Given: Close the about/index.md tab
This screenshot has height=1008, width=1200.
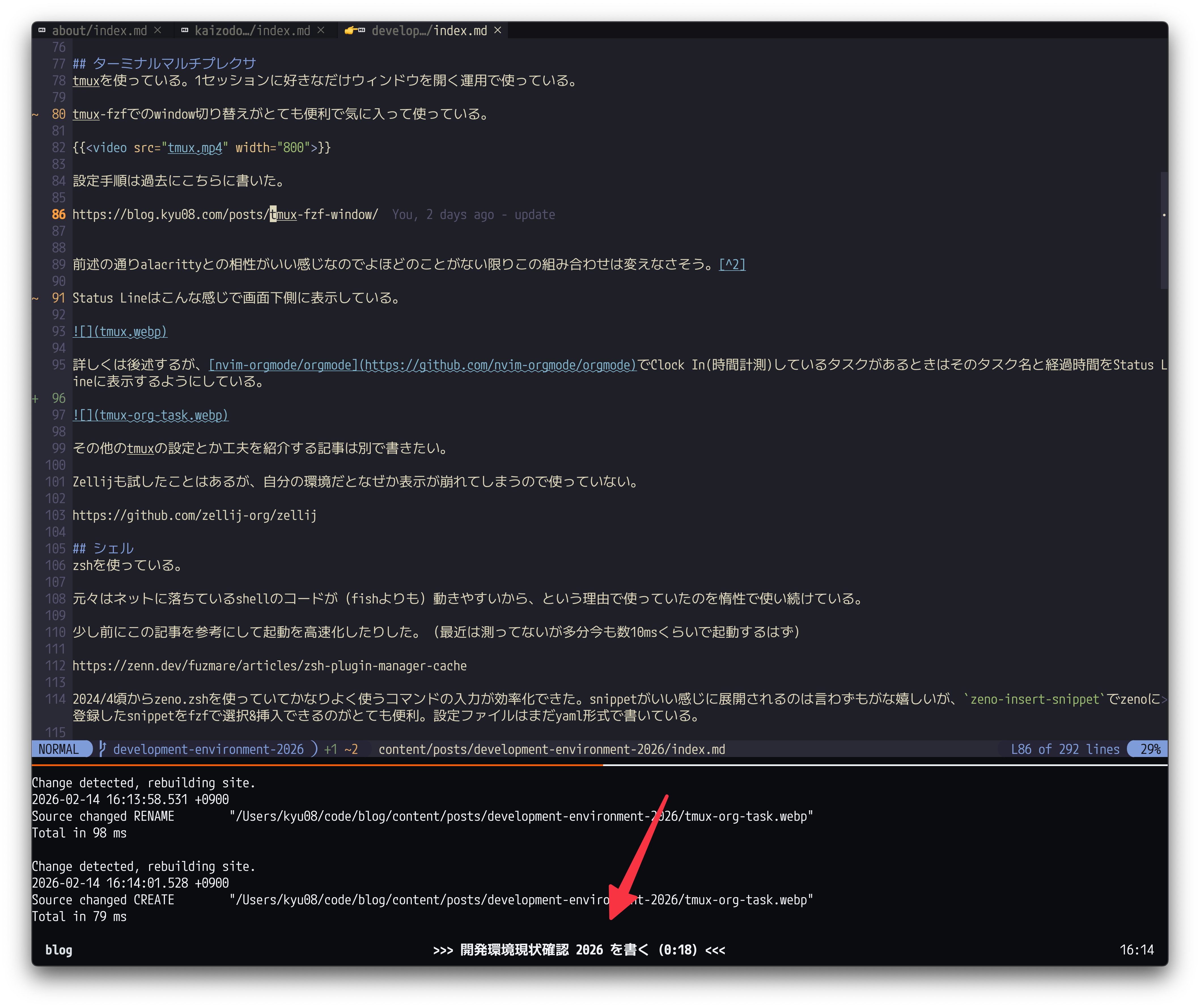Looking at the screenshot, I should 158,30.
